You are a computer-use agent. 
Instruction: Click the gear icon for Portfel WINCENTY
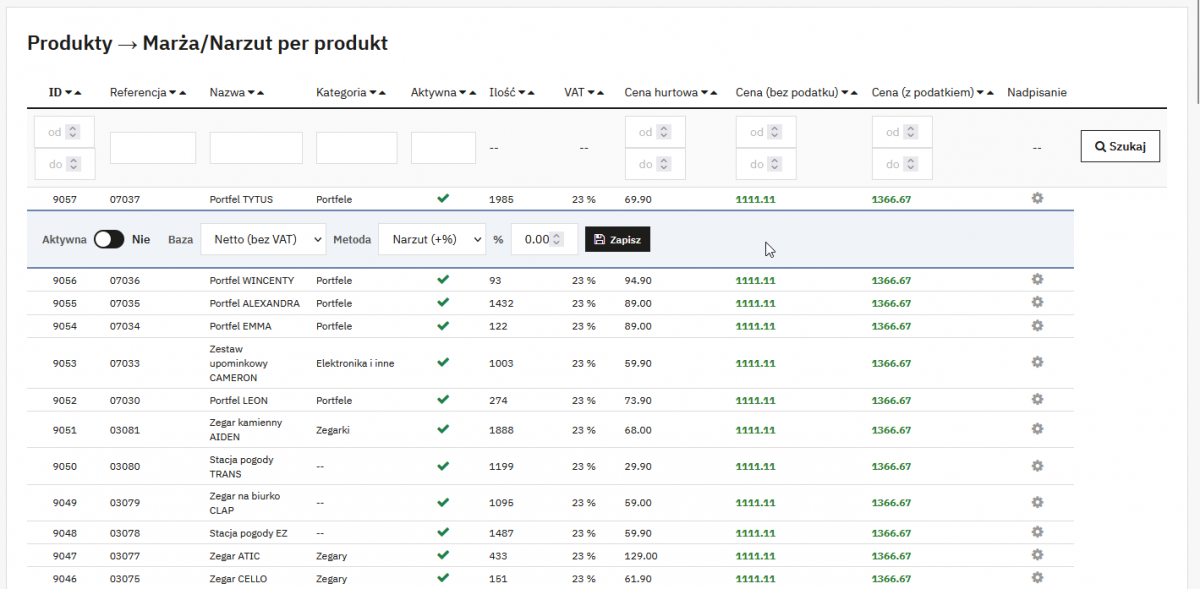pyautogui.click(x=1037, y=279)
